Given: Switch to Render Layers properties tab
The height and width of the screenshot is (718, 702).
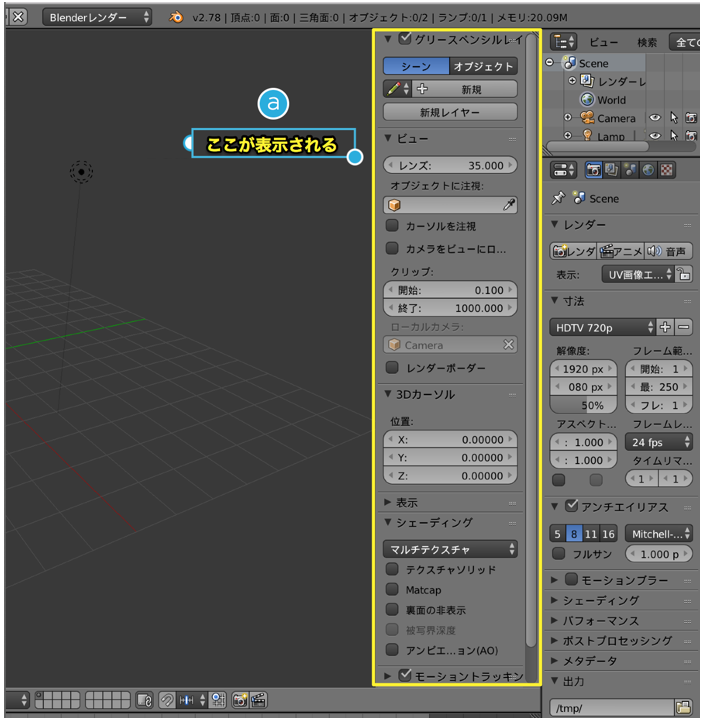Looking at the screenshot, I should pyautogui.click(x=611, y=170).
